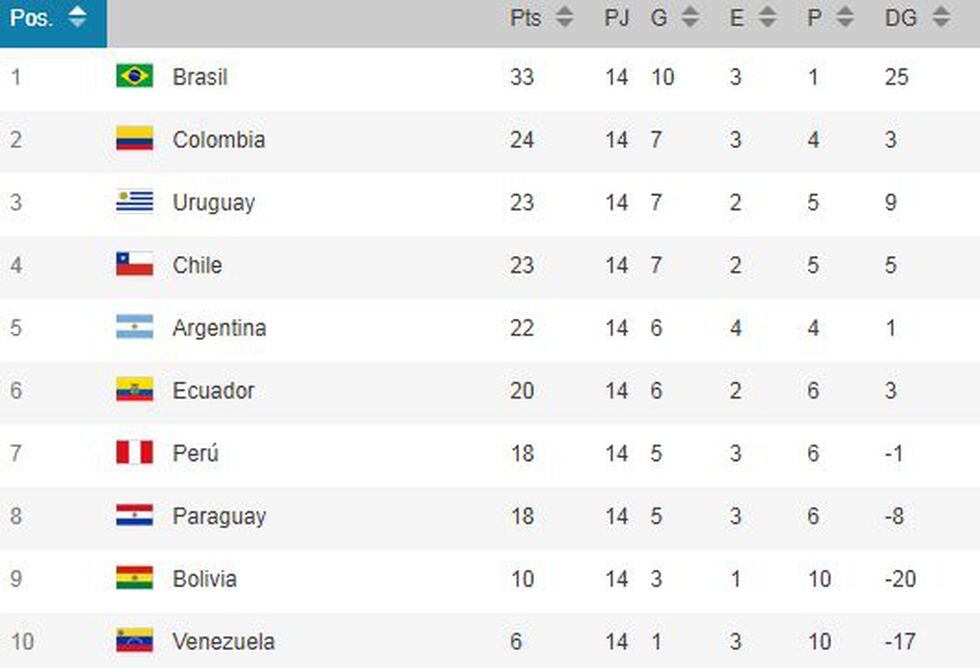Screen dimensions: 980x668
Task: Click the Perú flag icon
Action: [134, 453]
